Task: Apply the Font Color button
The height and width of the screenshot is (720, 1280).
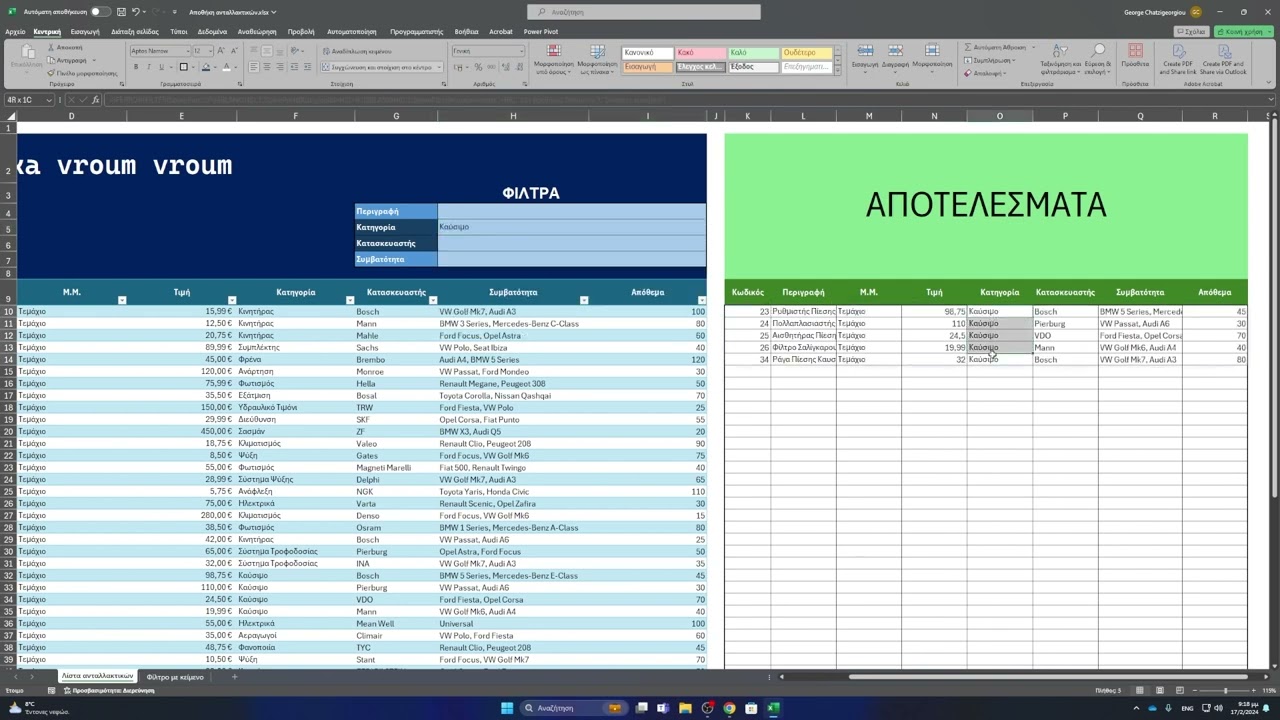Action: [228, 67]
